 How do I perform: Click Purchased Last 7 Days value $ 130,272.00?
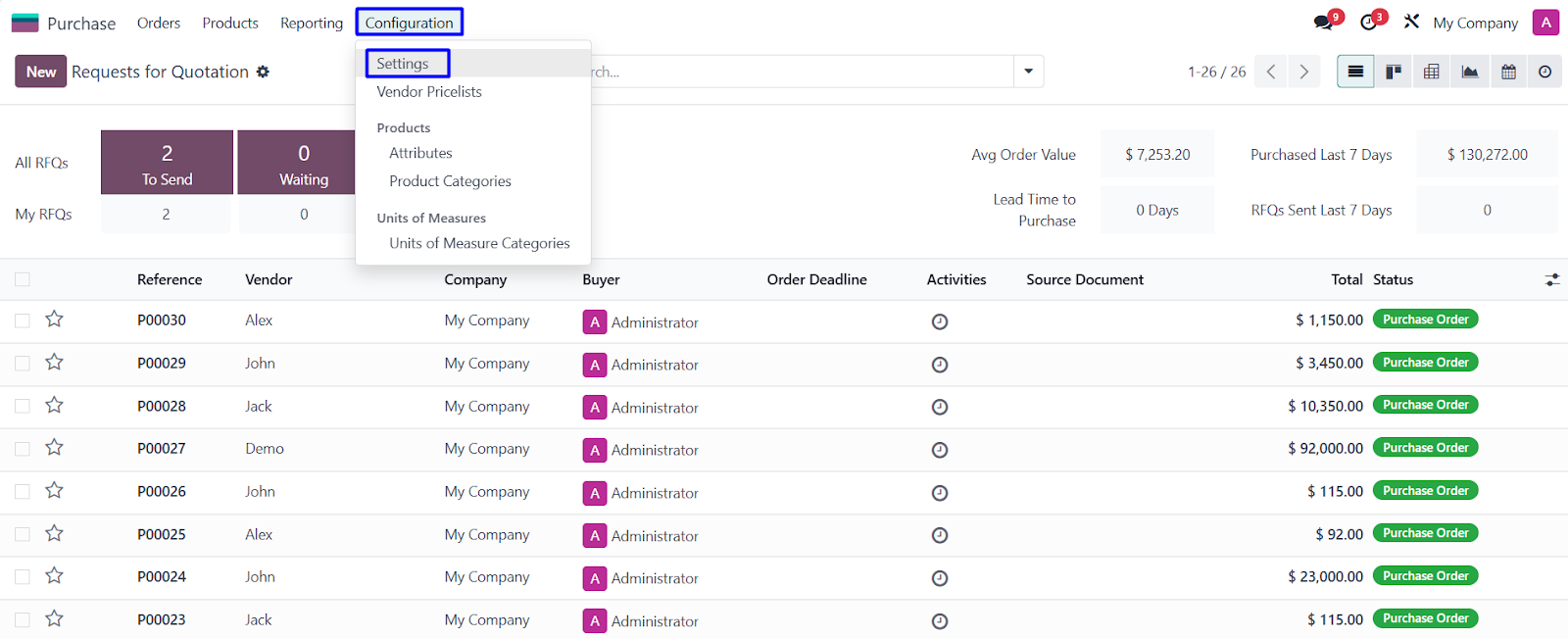pyautogui.click(x=1487, y=154)
